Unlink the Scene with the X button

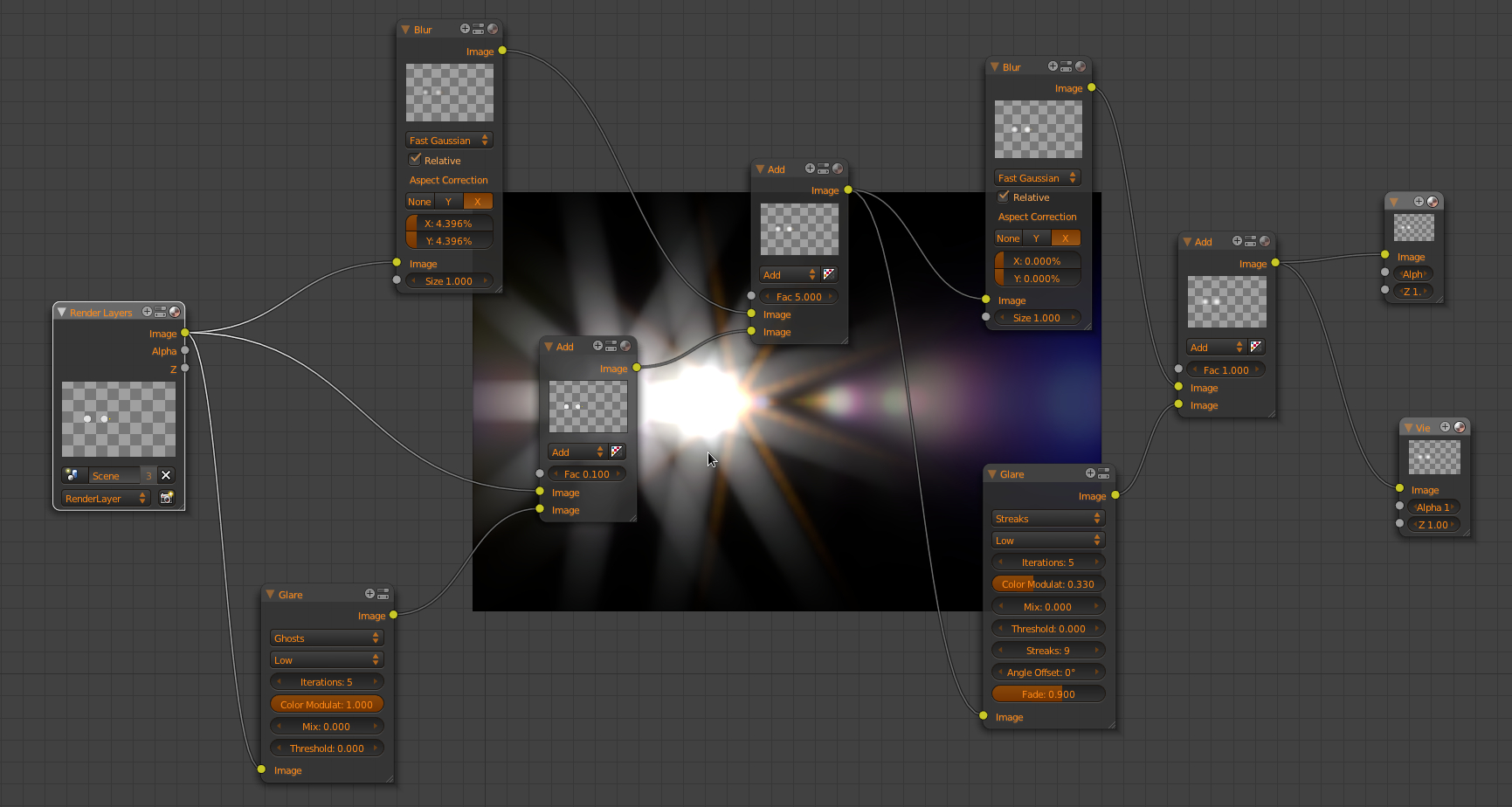pyautogui.click(x=166, y=475)
